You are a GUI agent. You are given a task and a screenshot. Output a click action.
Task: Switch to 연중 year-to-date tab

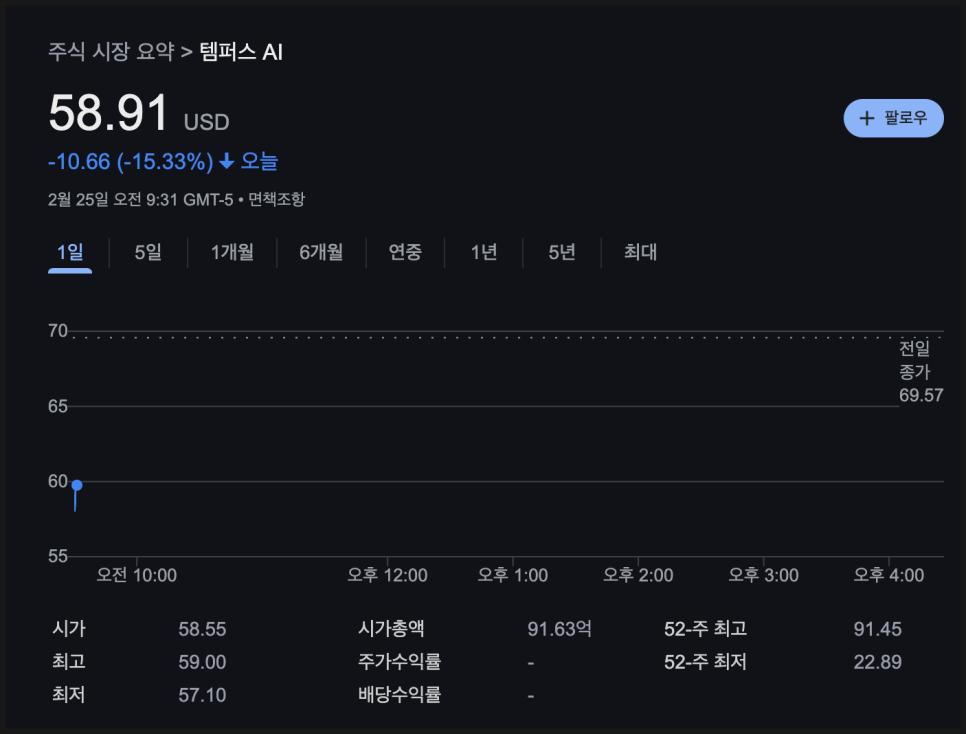[x=405, y=252]
